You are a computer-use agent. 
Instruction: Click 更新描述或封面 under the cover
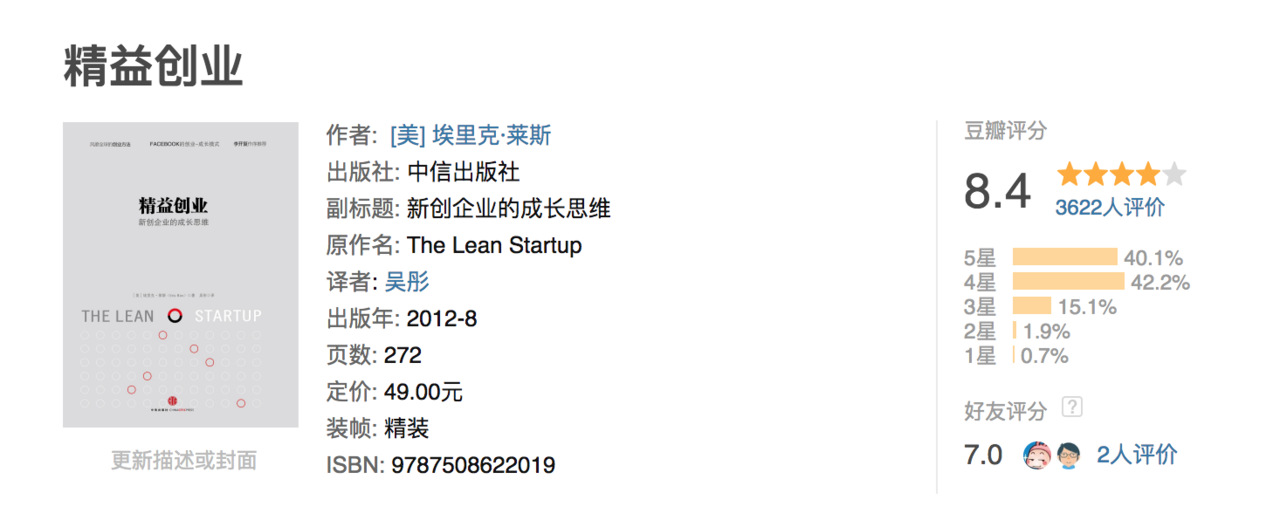point(183,460)
